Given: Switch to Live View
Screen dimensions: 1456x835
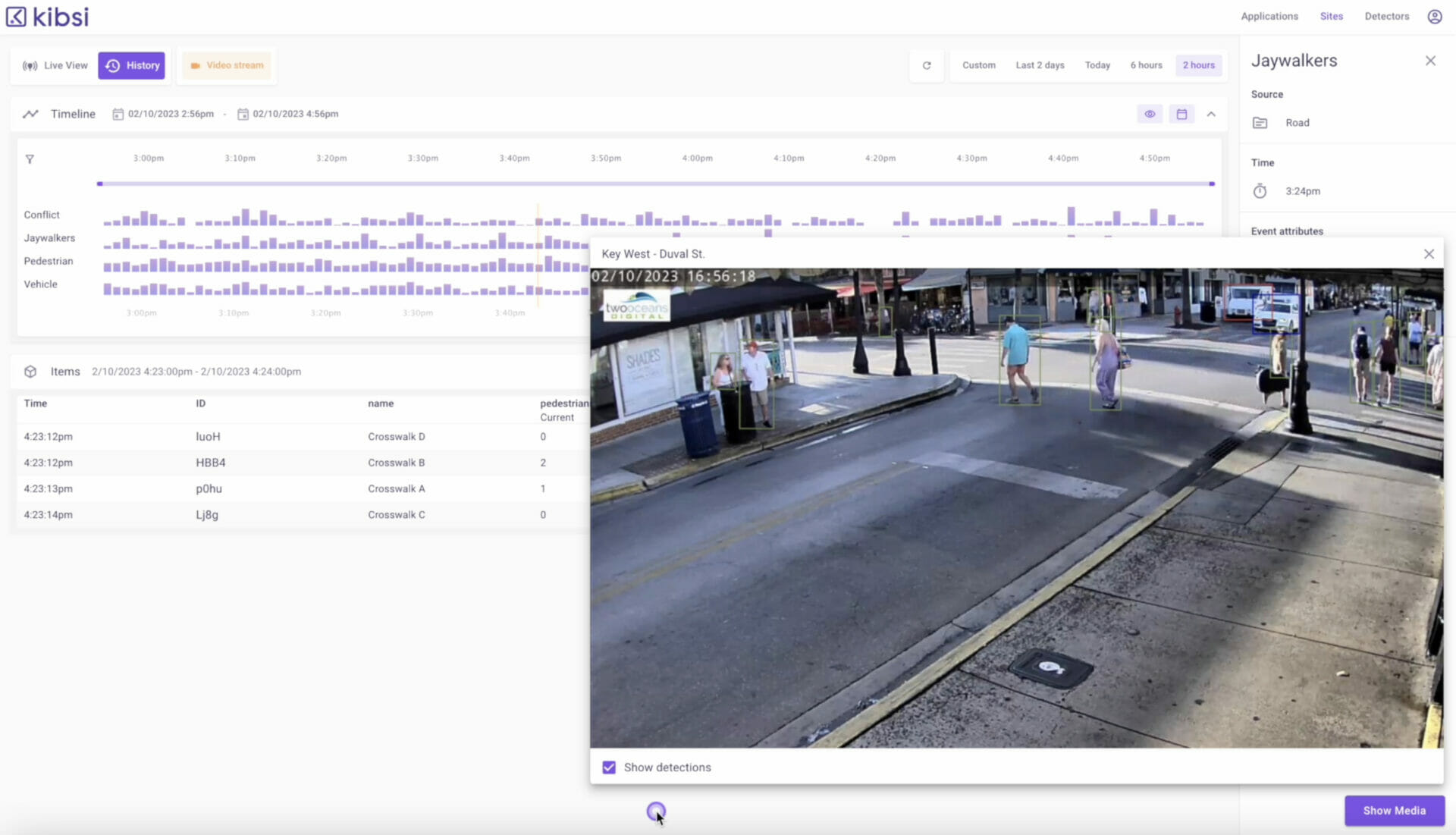Looking at the screenshot, I should (55, 65).
